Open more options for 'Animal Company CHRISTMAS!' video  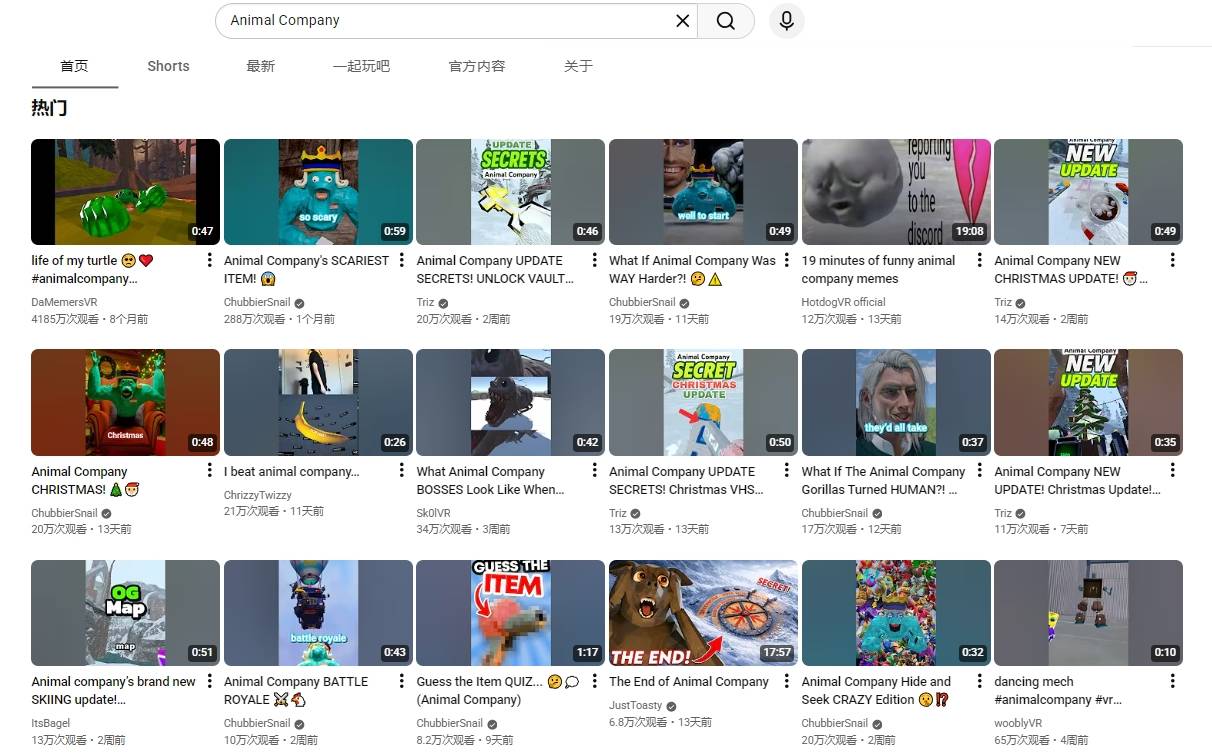[x=209, y=471]
